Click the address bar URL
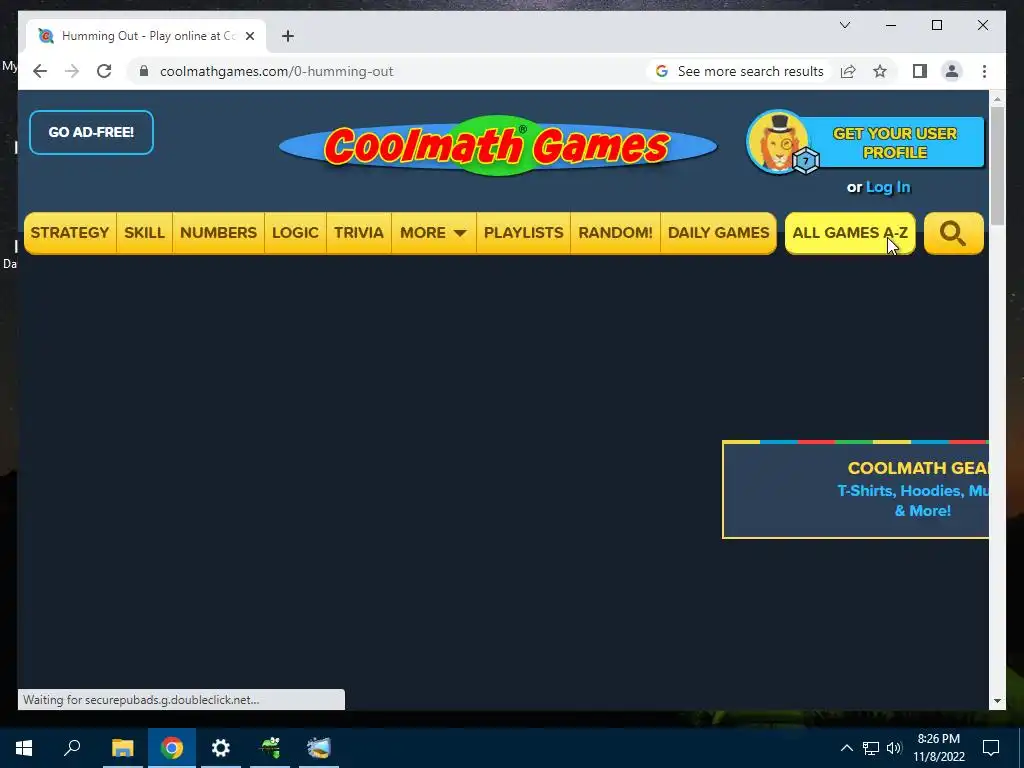Image resolution: width=1024 pixels, height=768 pixels. [x=276, y=71]
